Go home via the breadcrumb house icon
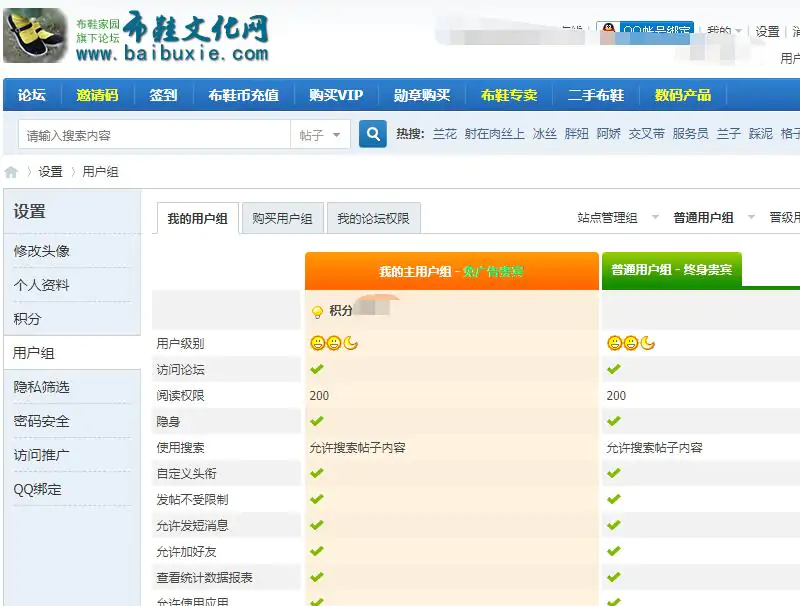Image resolution: width=800 pixels, height=606 pixels. pos(11,172)
